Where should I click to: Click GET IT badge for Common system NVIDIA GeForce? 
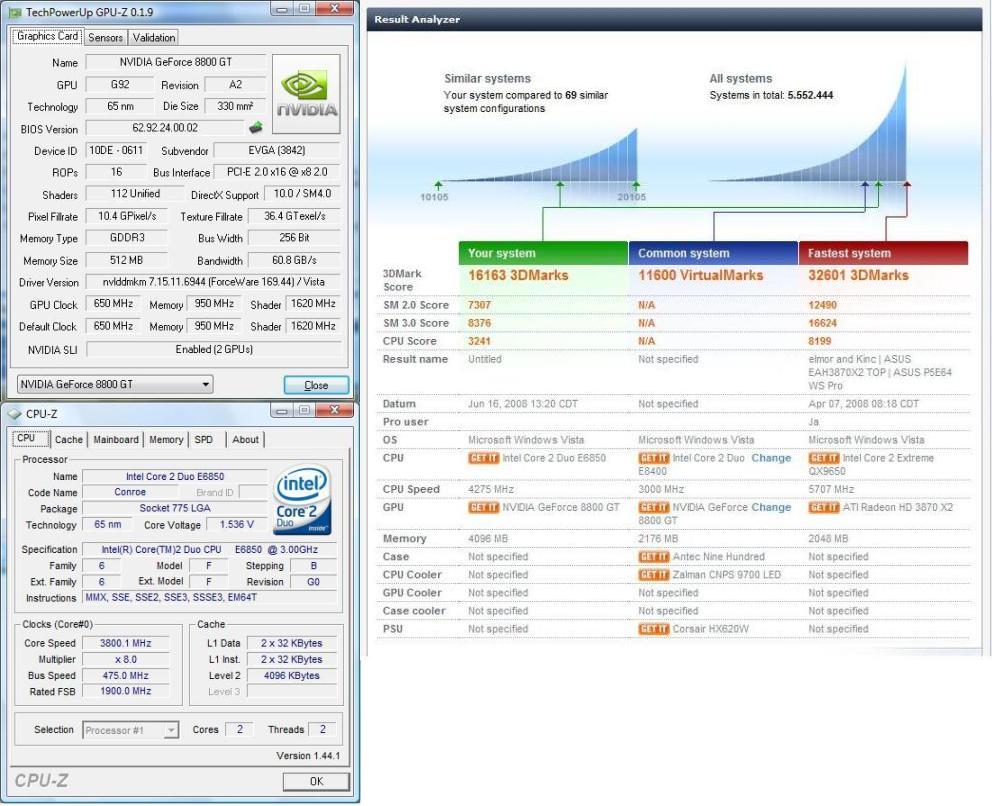(654, 508)
